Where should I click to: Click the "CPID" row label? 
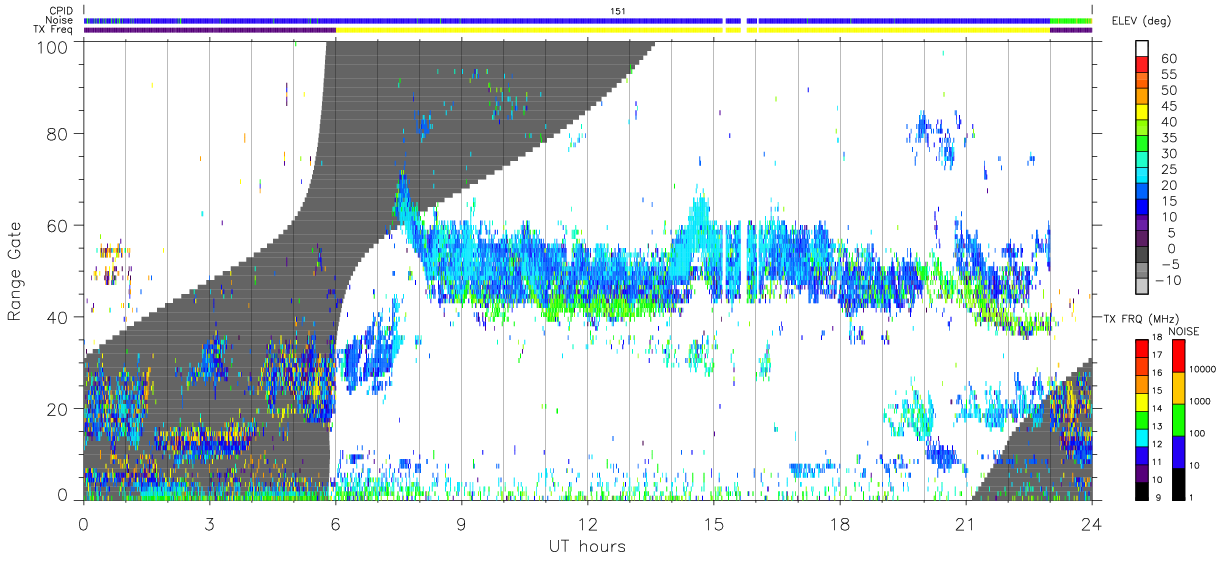61,11
